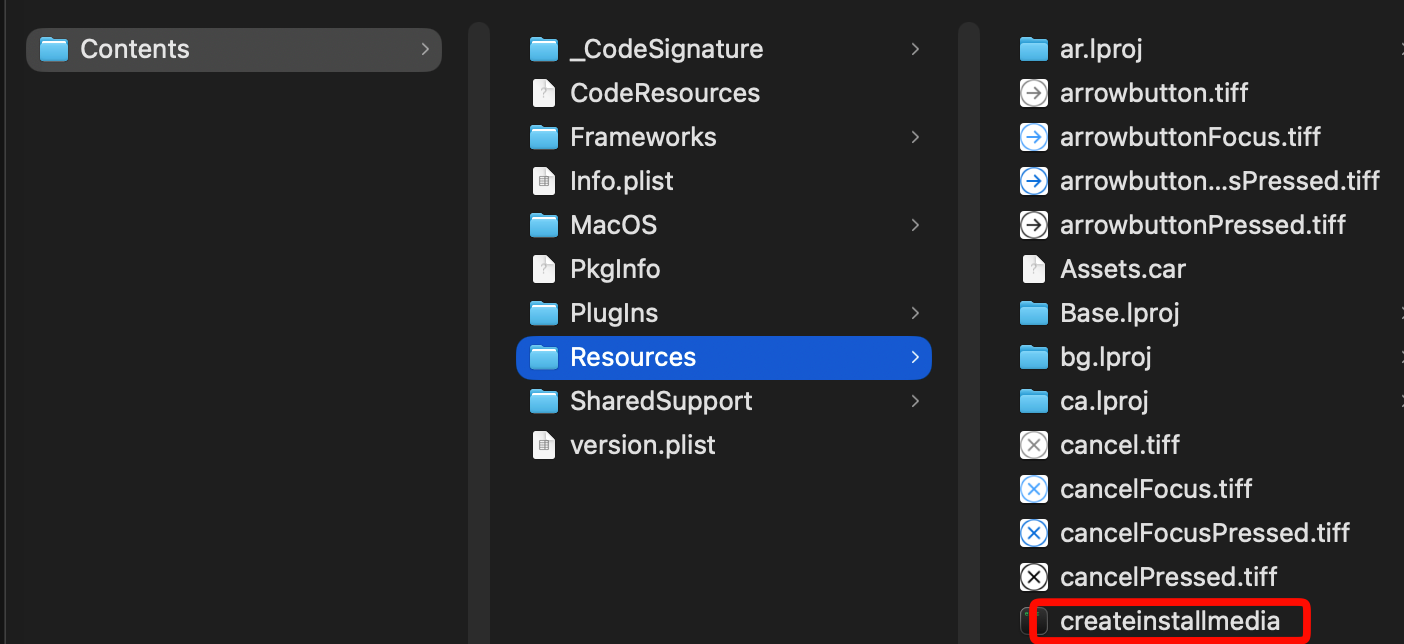Select the MacOS folder
The height and width of the screenshot is (644, 1404).
613,225
